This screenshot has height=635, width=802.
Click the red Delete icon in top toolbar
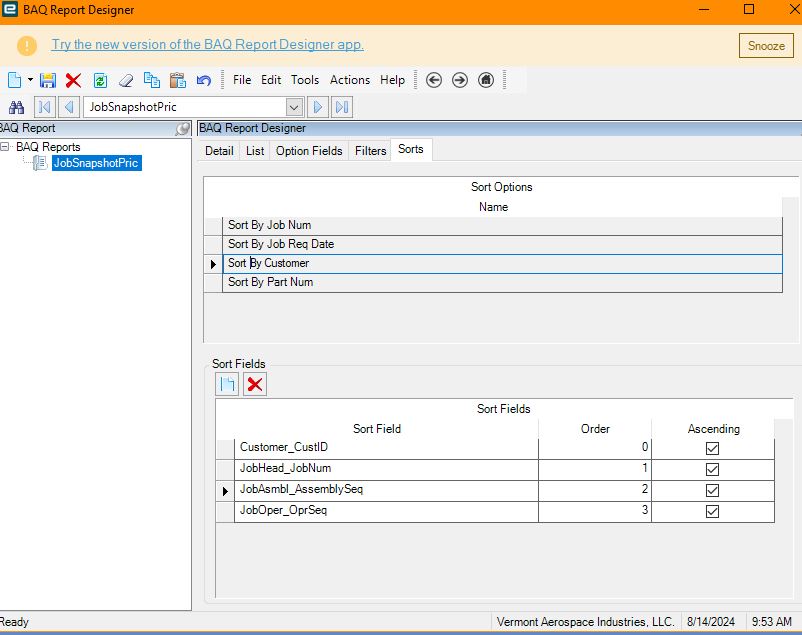pyautogui.click(x=73, y=80)
